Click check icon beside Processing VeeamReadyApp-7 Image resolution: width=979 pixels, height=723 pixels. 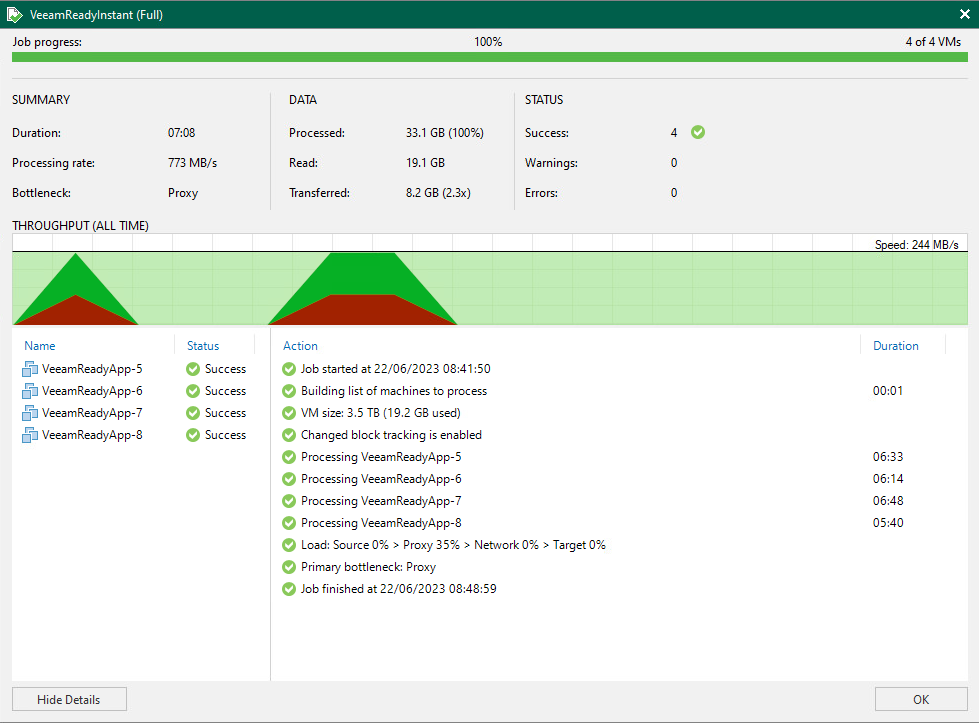tap(288, 501)
